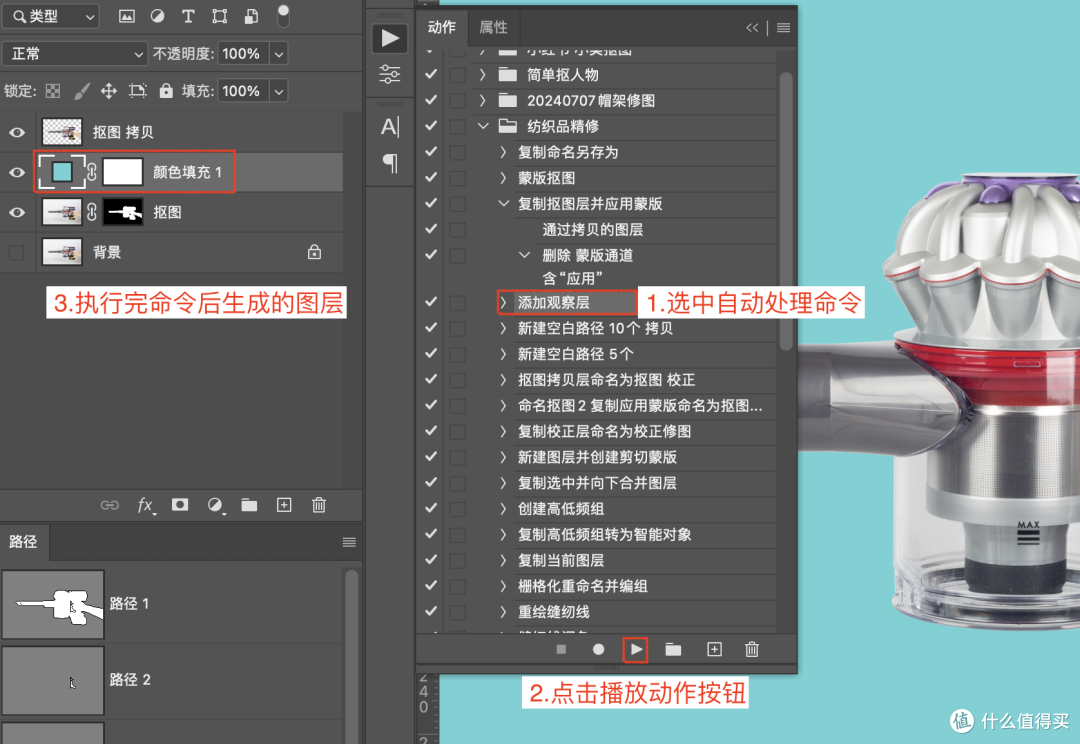The width and height of the screenshot is (1080, 744).
Task: Toggle the layer filtering on/off switch
Action: (x=283, y=16)
